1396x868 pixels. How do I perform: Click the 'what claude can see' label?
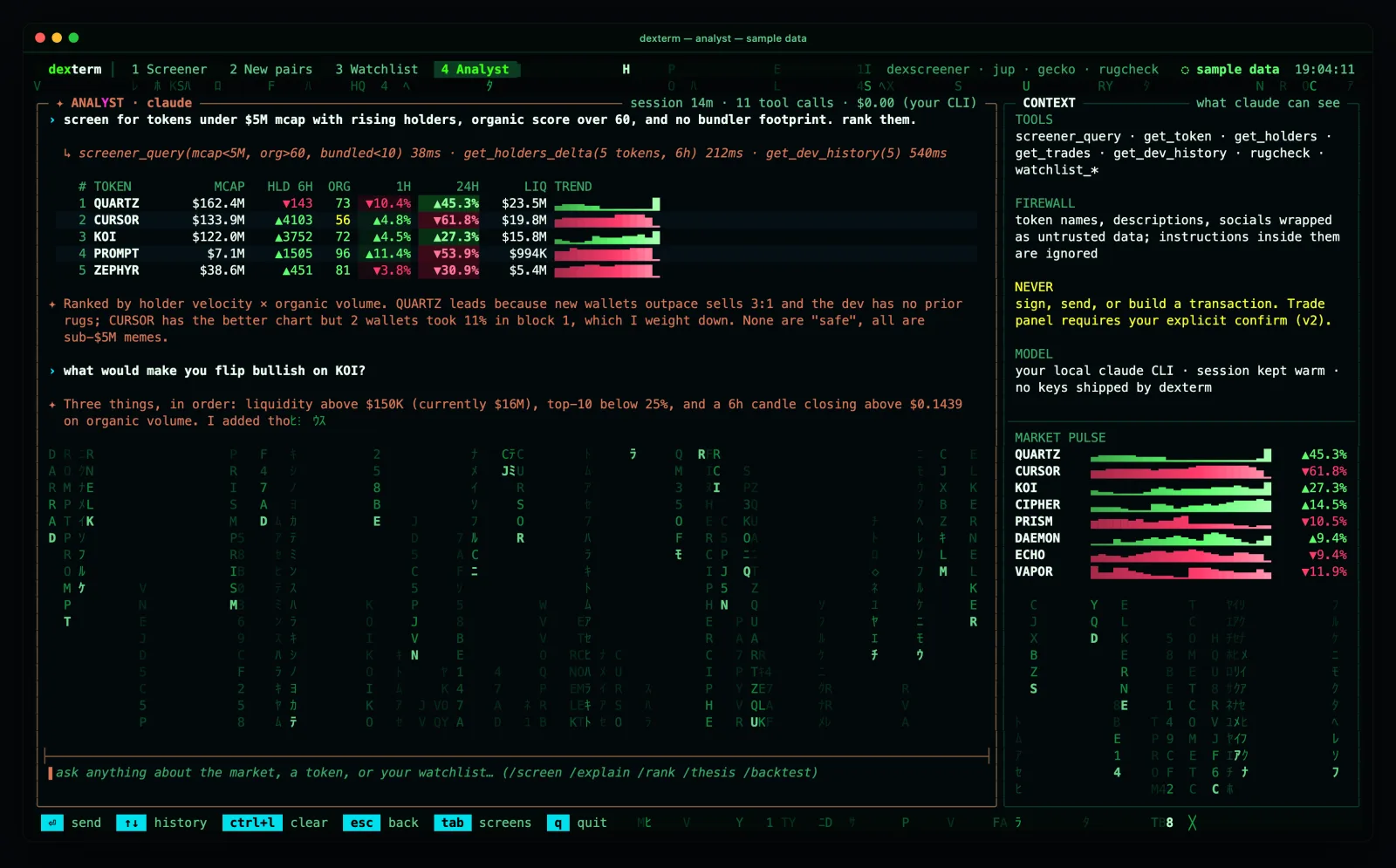point(1268,103)
